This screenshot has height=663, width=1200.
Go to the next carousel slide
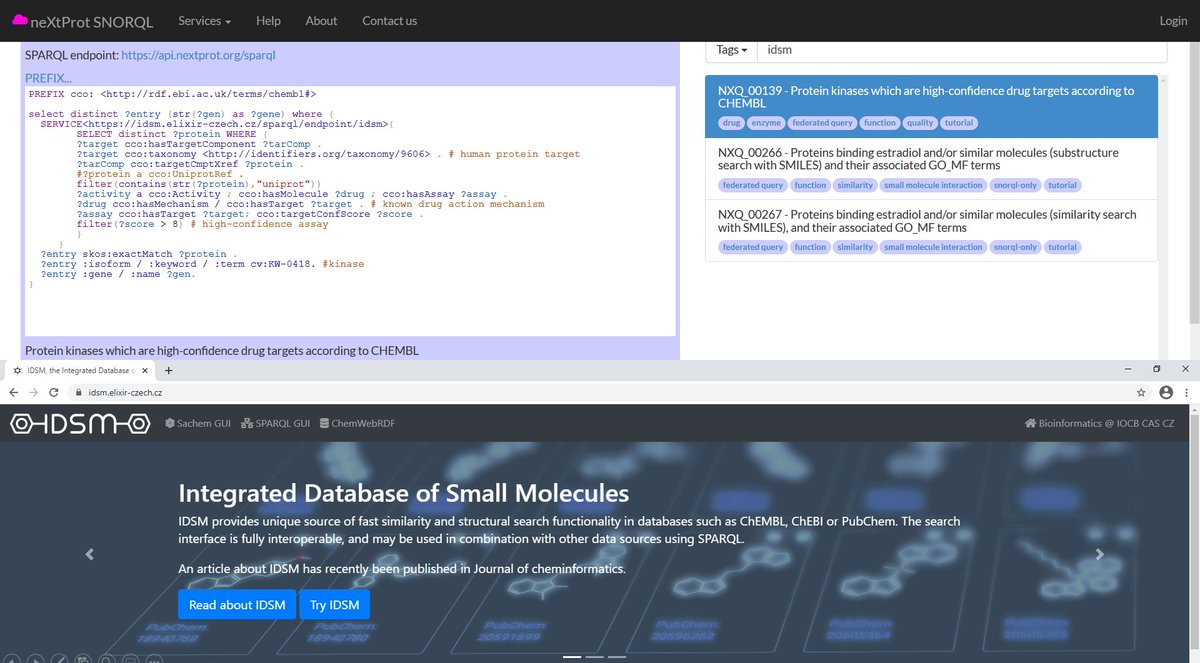1100,554
